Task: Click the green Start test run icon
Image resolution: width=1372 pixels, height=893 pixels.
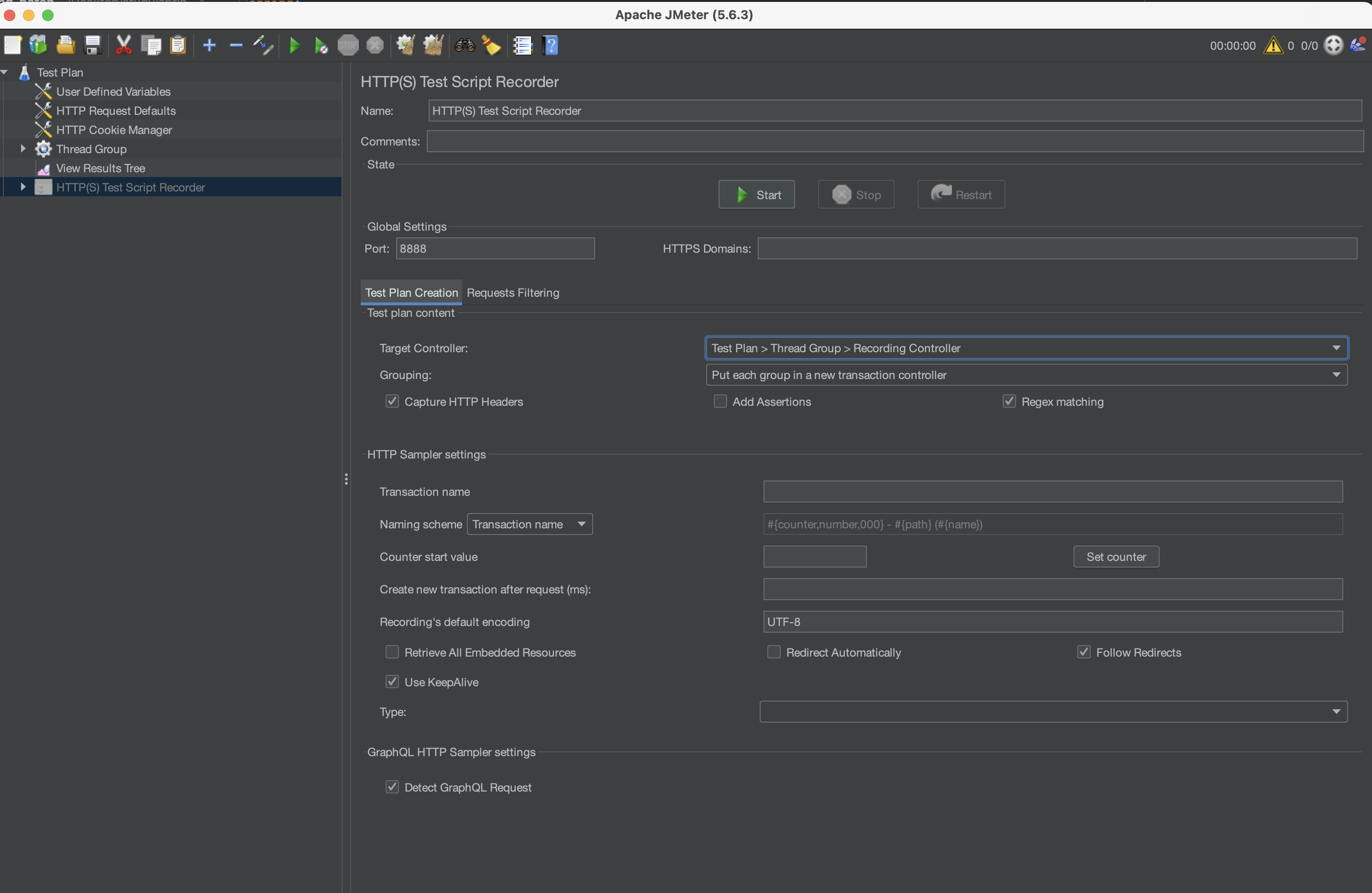Action: click(x=294, y=45)
